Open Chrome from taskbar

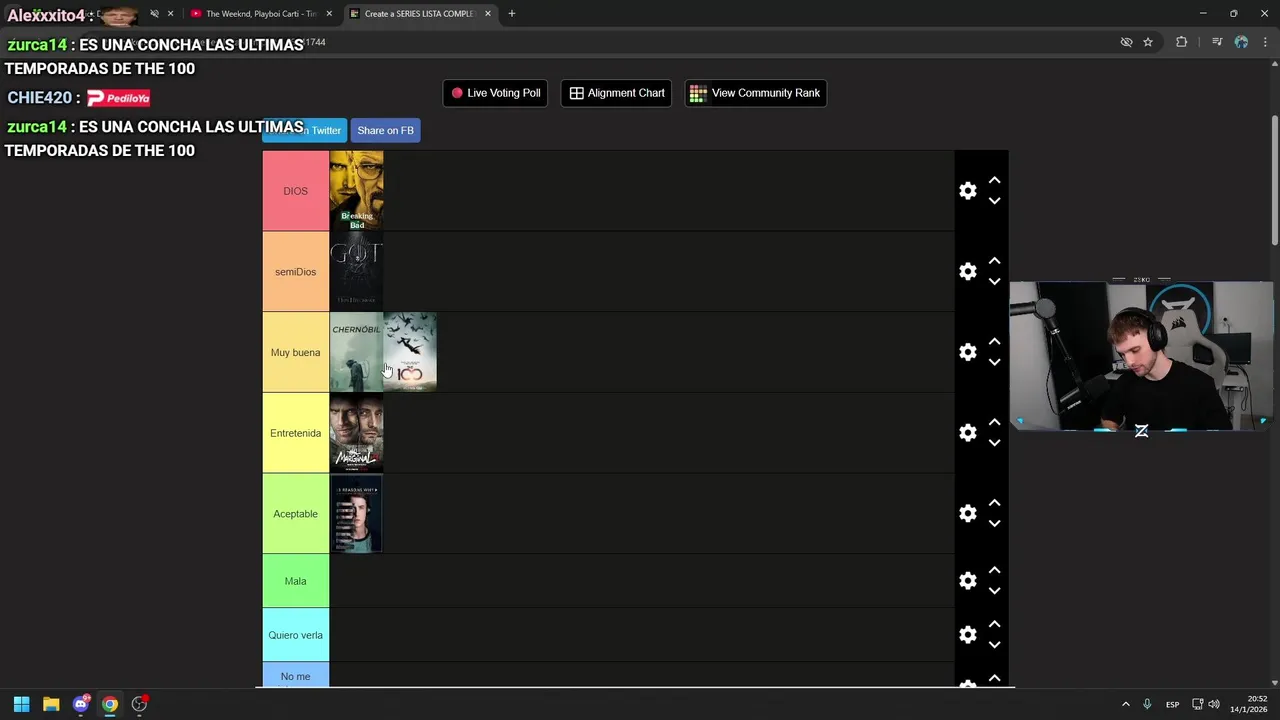(x=110, y=704)
